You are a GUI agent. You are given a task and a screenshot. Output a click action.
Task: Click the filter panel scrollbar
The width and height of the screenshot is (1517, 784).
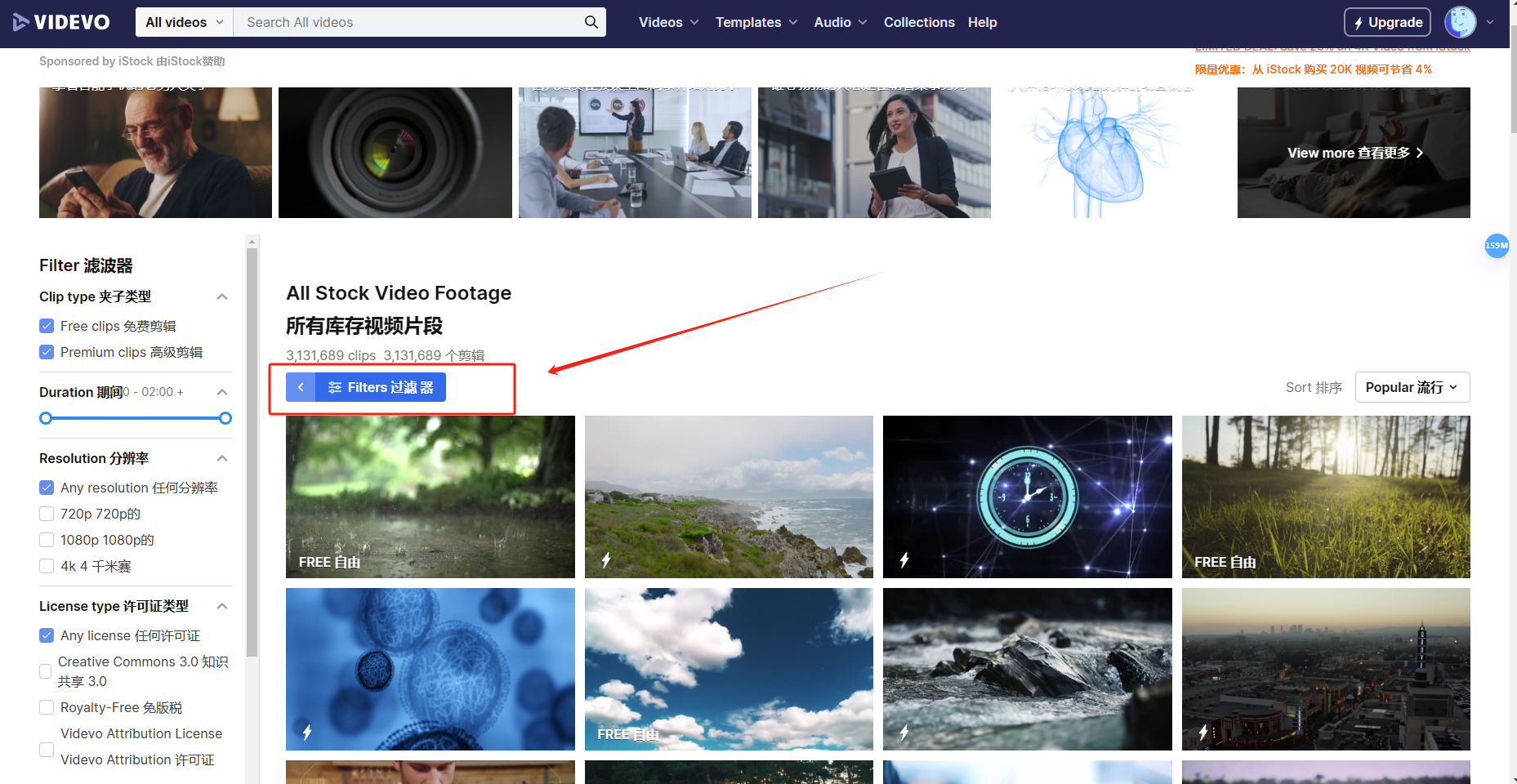coord(252,452)
